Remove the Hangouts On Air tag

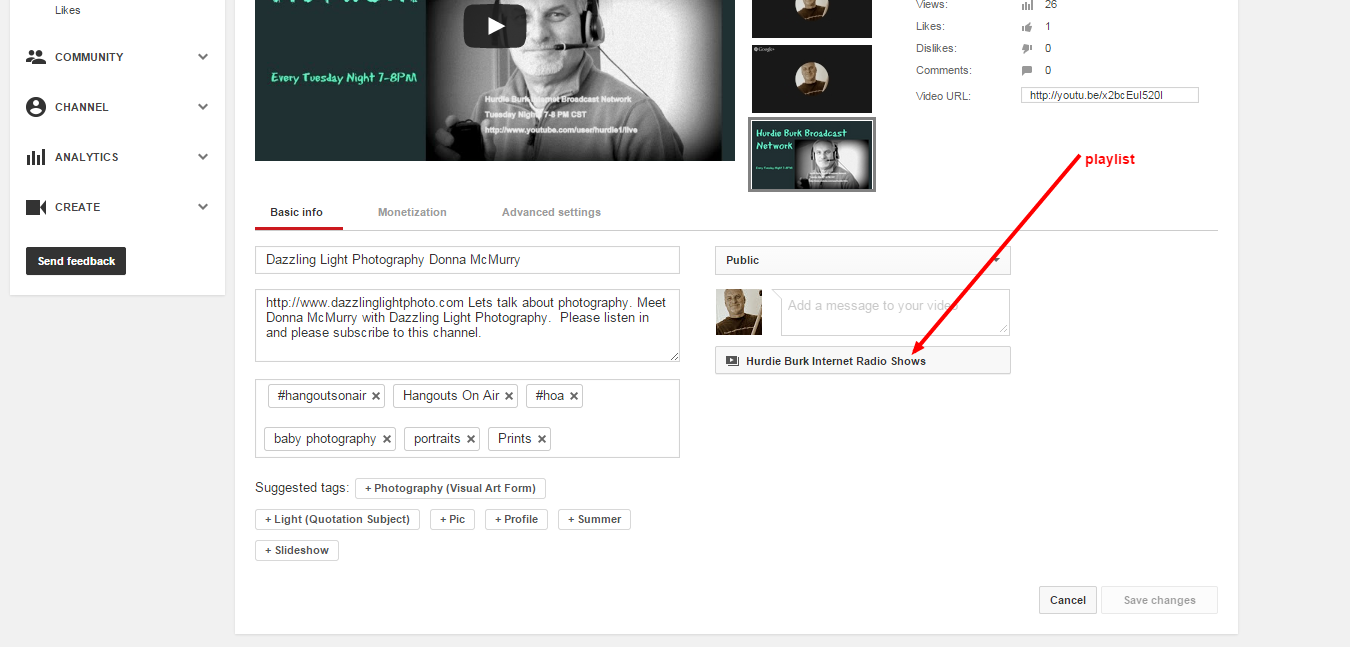509,396
